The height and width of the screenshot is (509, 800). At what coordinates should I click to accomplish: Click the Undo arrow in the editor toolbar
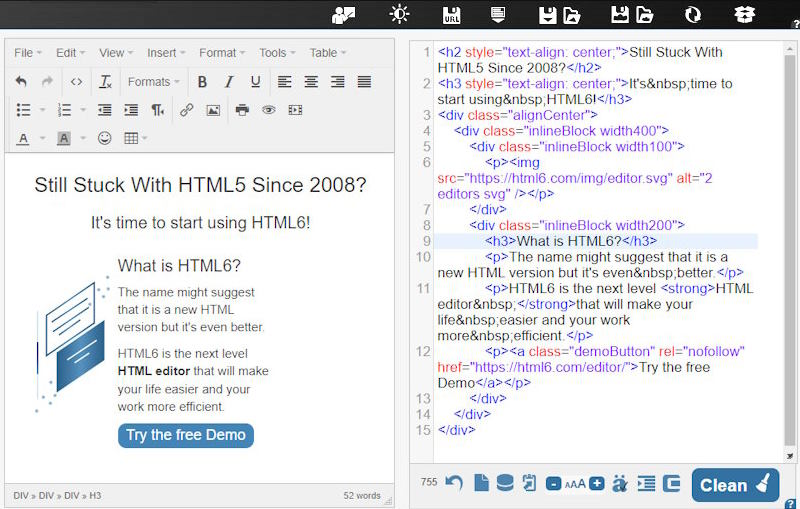21,82
